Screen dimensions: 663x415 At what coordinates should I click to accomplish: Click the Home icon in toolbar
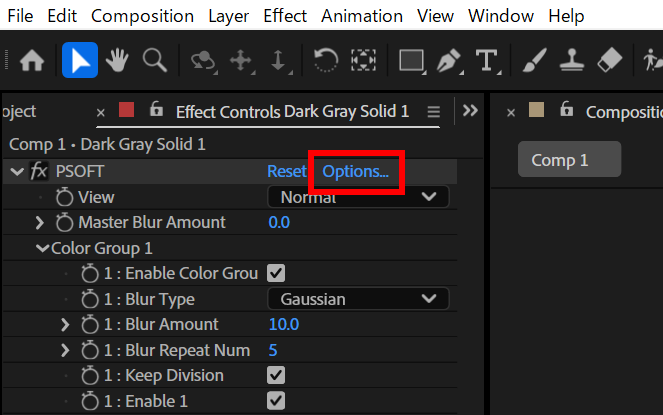32,61
